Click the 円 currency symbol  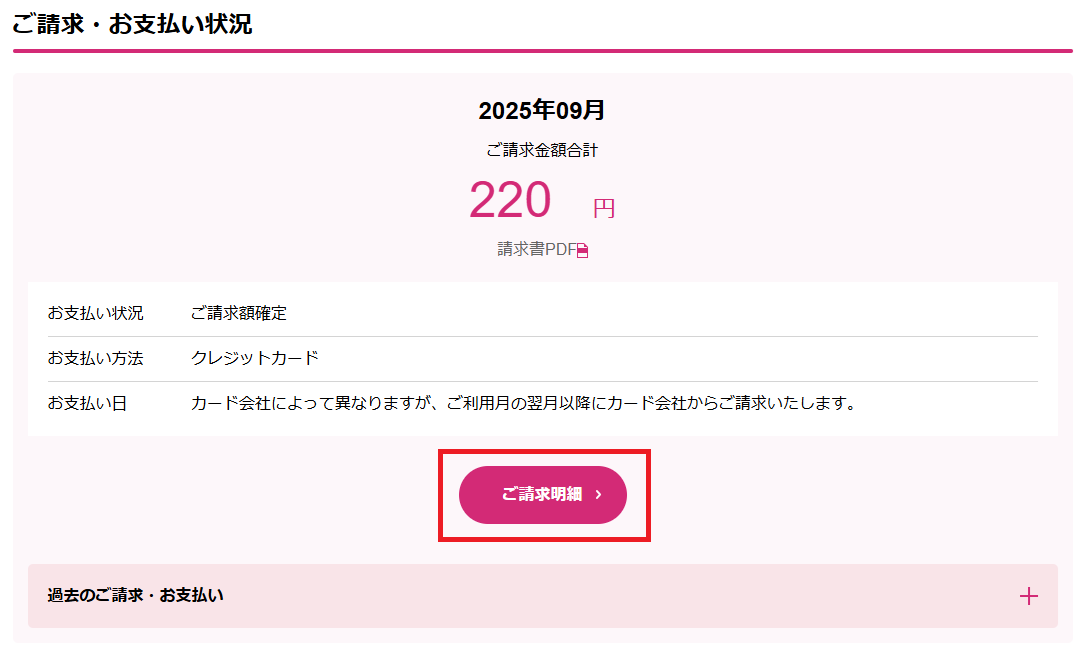click(604, 209)
